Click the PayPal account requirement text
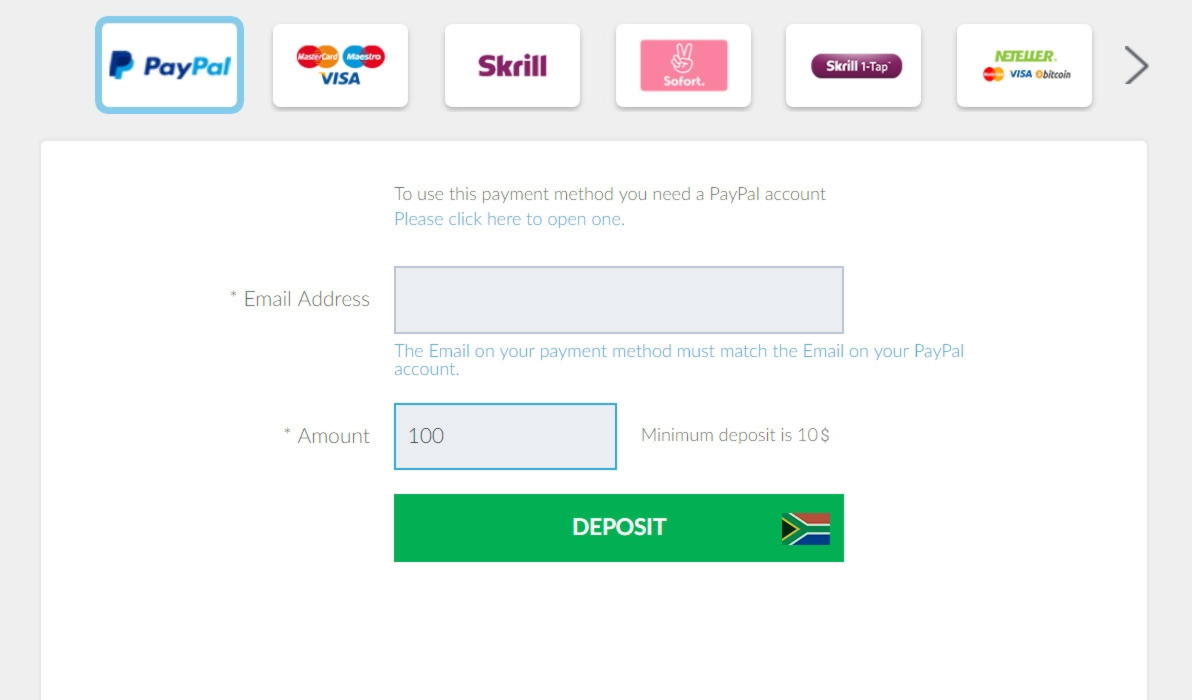Image resolution: width=1192 pixels, height=700 pixels. click(x=610, y=194)
